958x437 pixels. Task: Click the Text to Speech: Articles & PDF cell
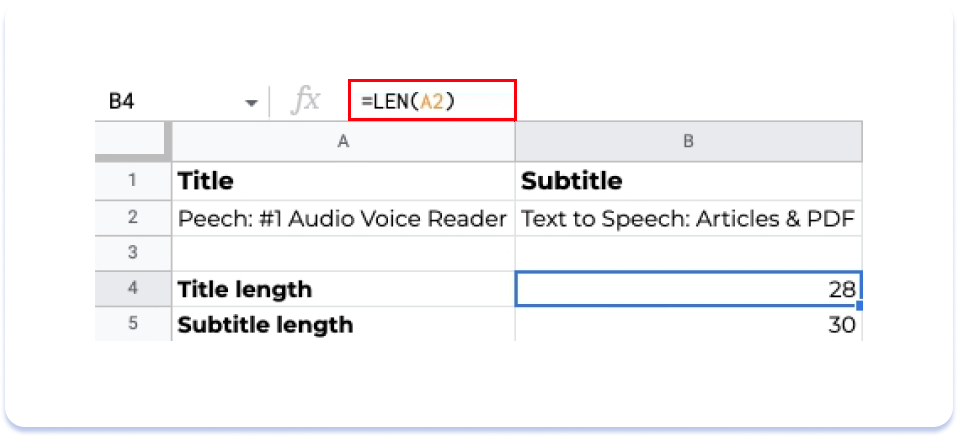688,217
